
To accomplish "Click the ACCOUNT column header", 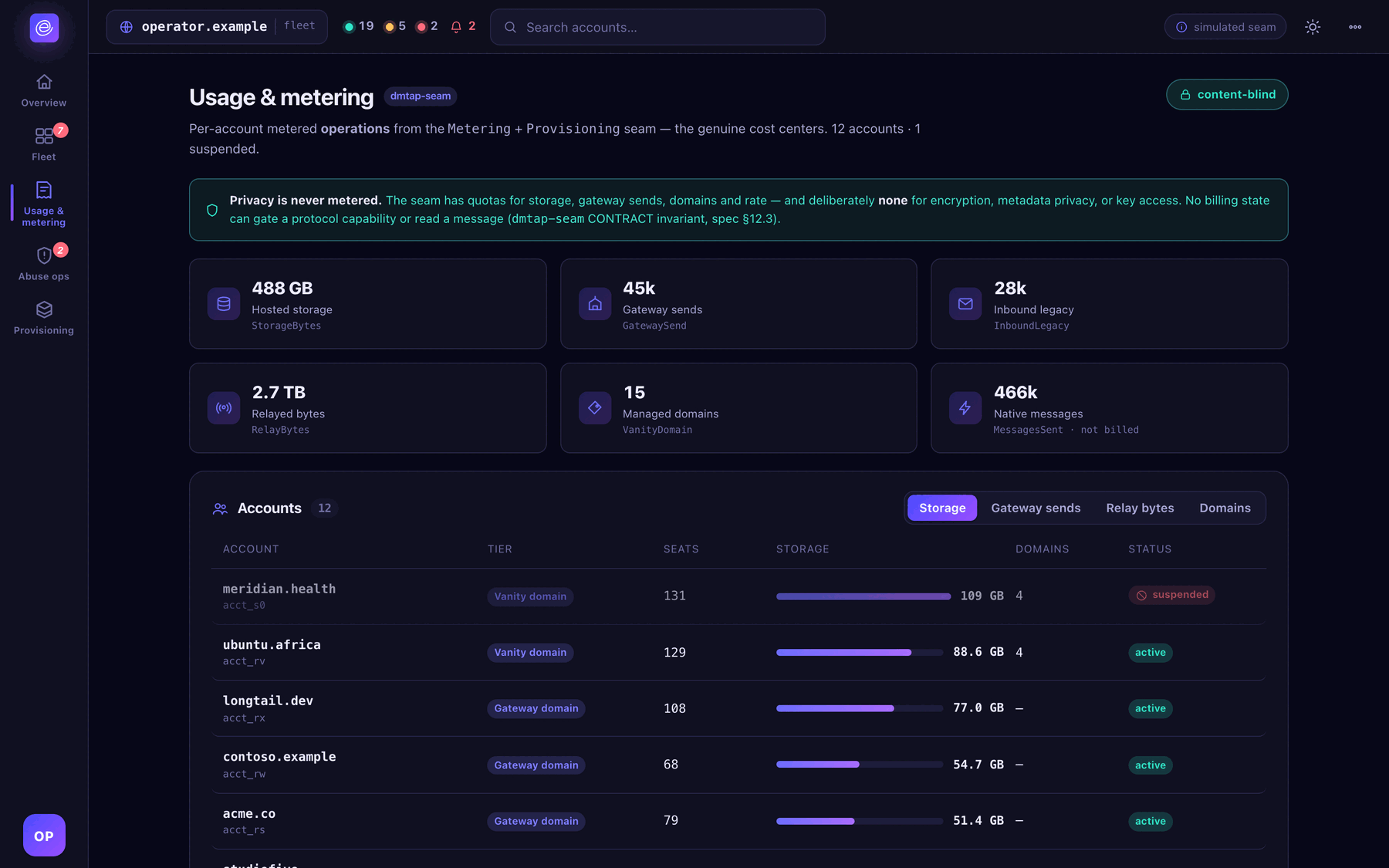I will [x=251, y=549].
